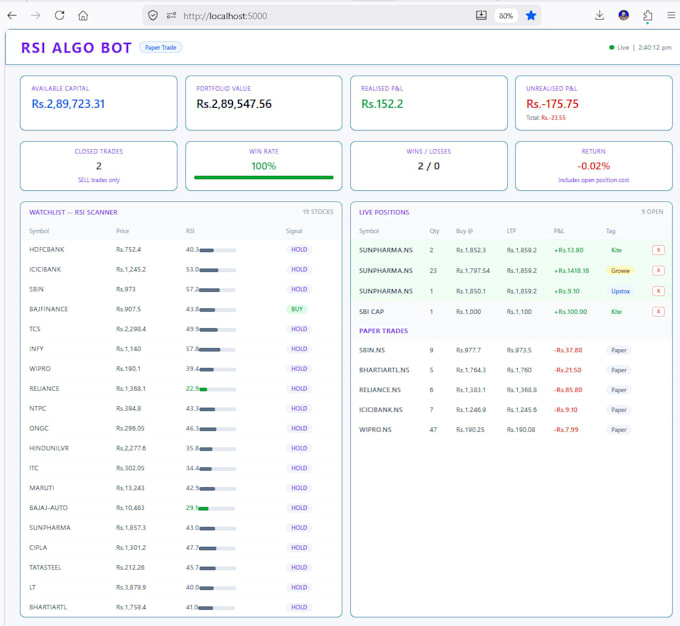Click the blue bookmark star

pyautogui.click(x=531, y=16)
